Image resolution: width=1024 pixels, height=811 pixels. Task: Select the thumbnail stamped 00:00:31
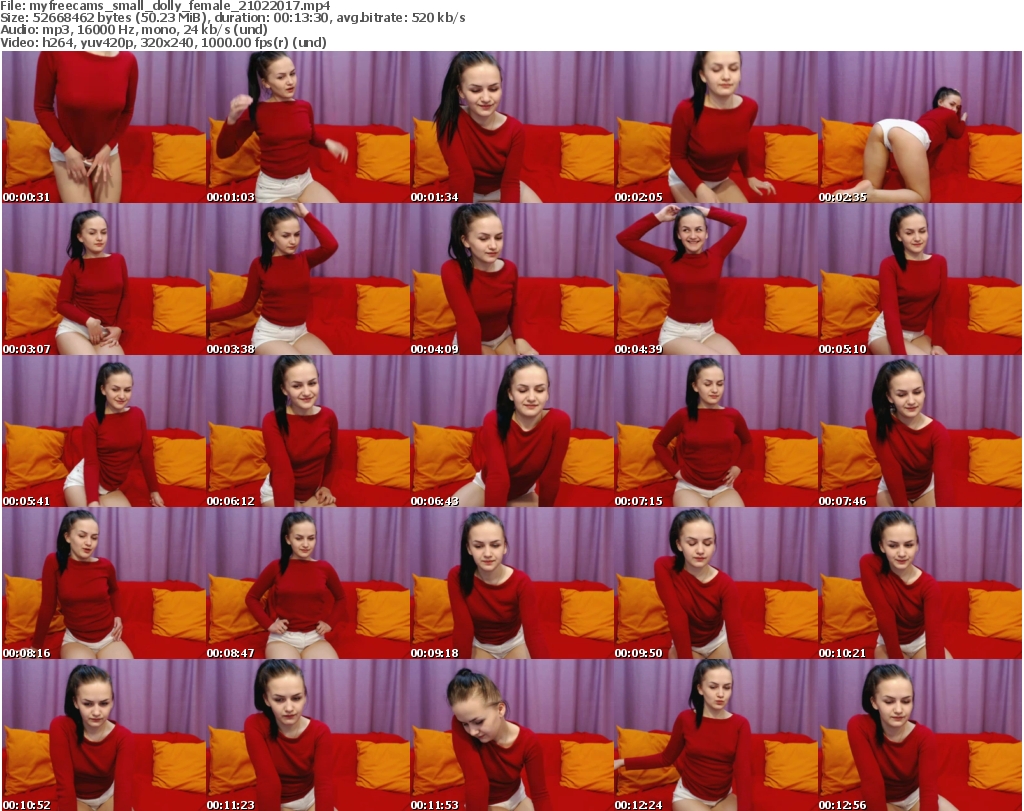click(104, 127)
